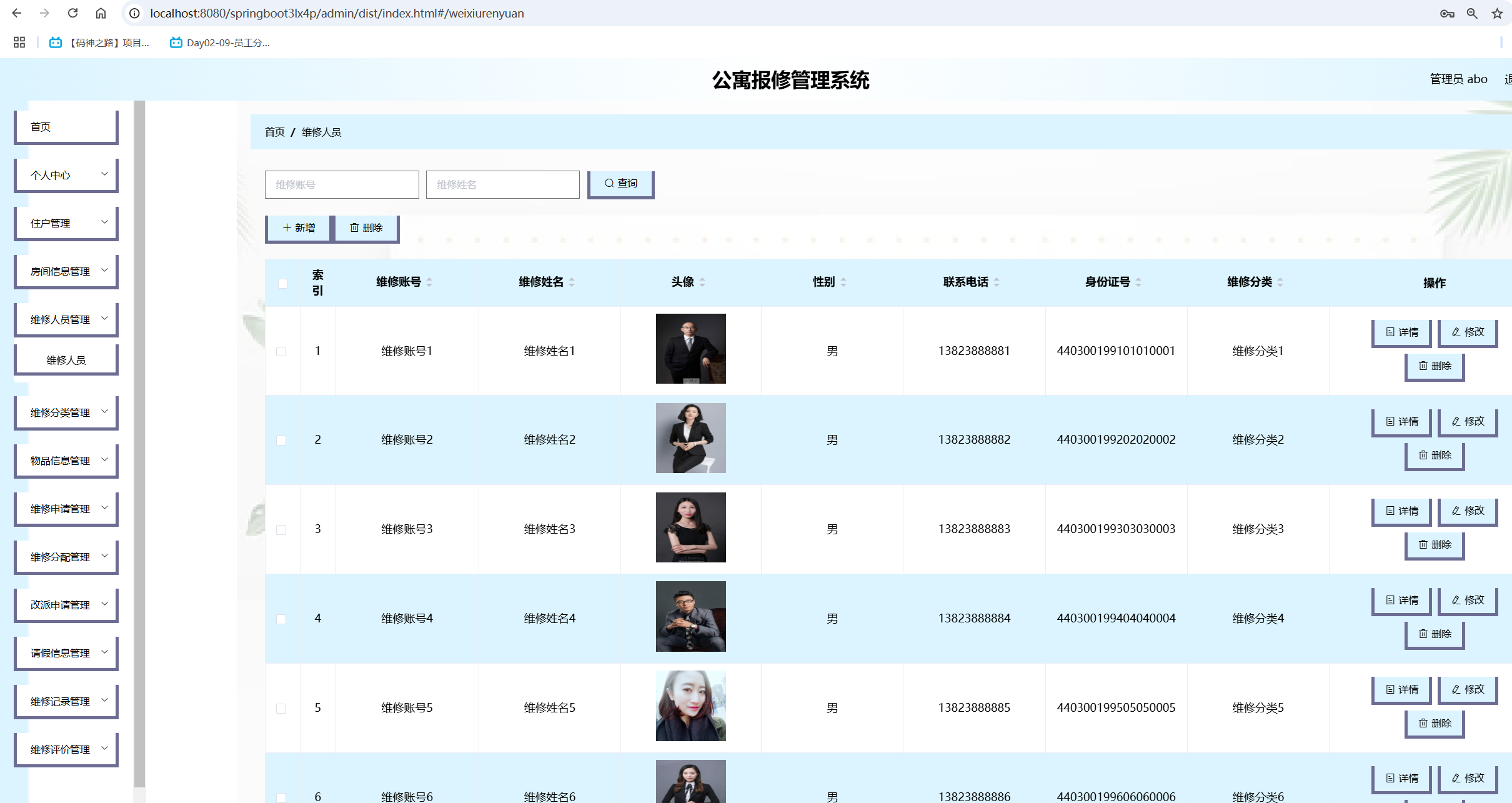
Task: Click the browser address bar URL
Action: pos(337,13)
